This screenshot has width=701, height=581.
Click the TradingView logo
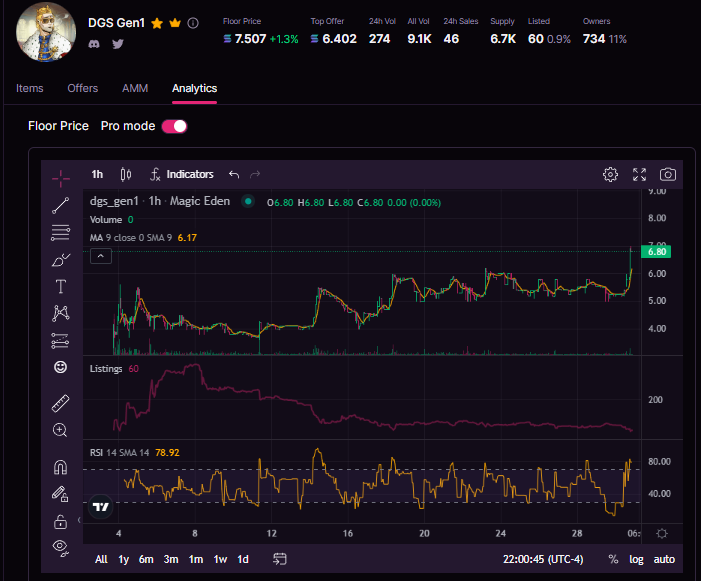(101, 507)
